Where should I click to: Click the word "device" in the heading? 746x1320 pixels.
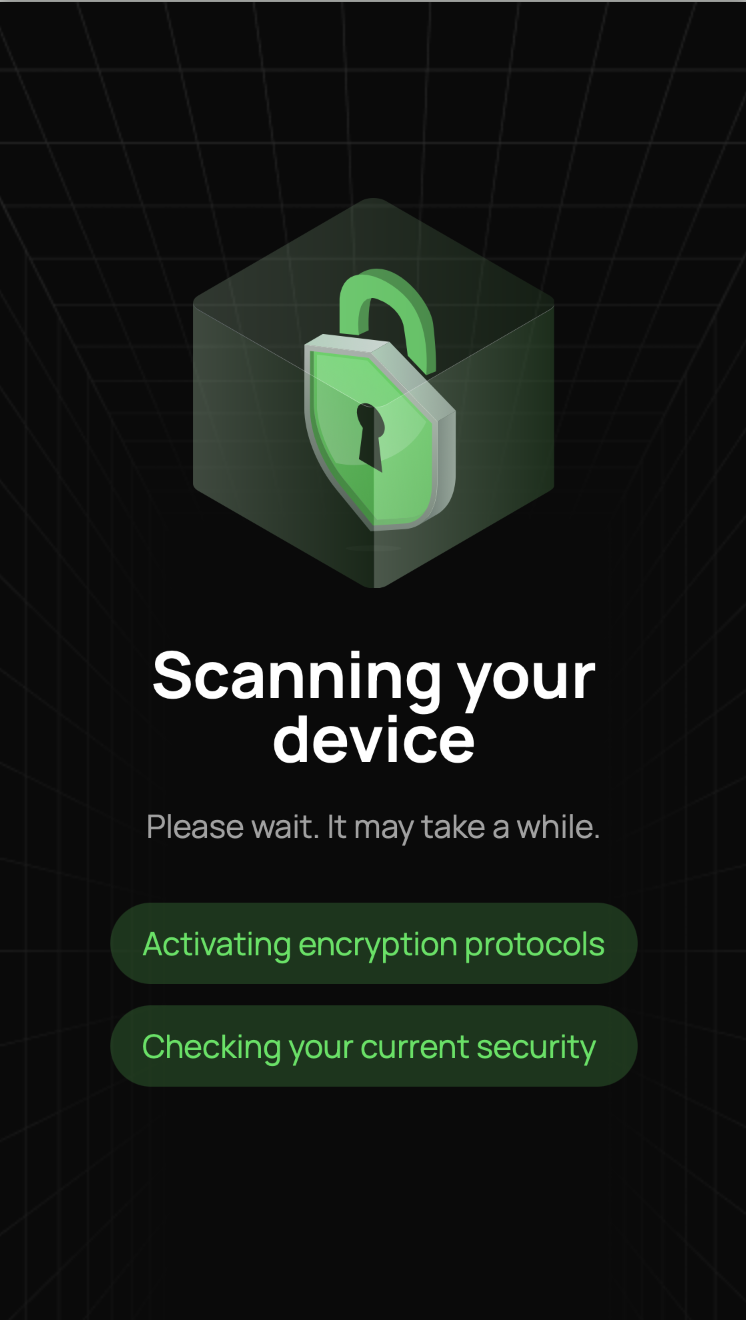click(x=373, y=739)
